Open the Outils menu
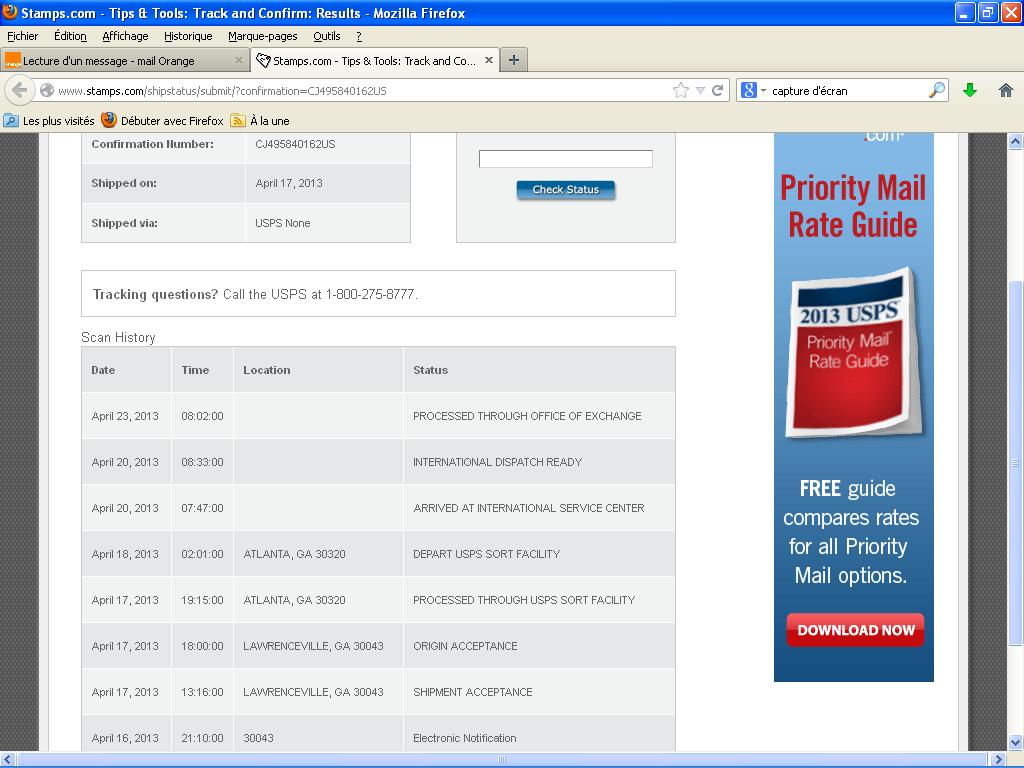This screenshot has height=768, width=1024. (x=327, y=36)
